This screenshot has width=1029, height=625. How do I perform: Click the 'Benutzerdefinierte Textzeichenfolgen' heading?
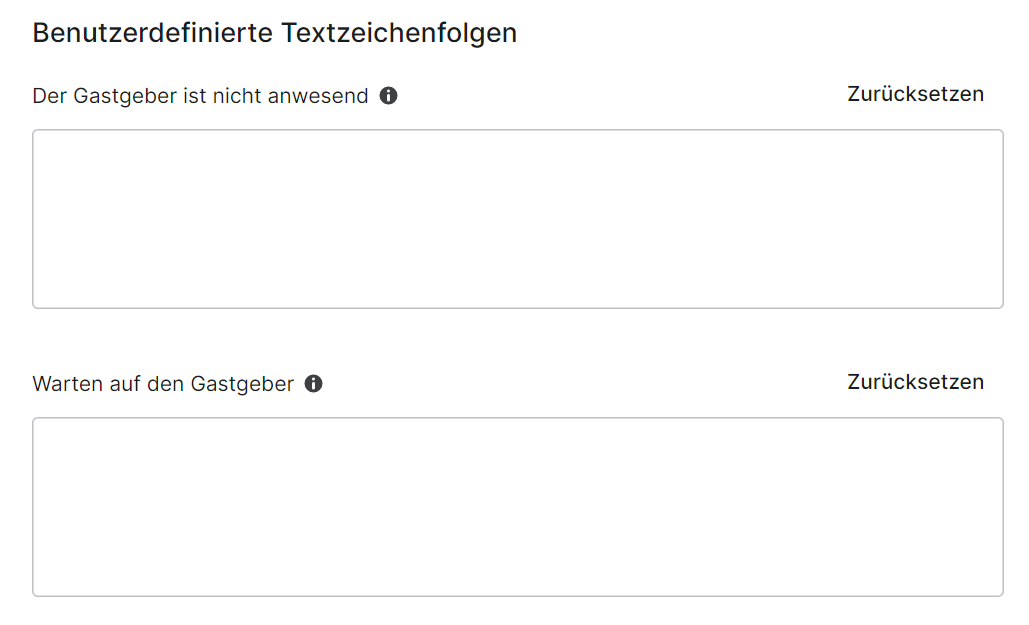[x=274, y=33]
